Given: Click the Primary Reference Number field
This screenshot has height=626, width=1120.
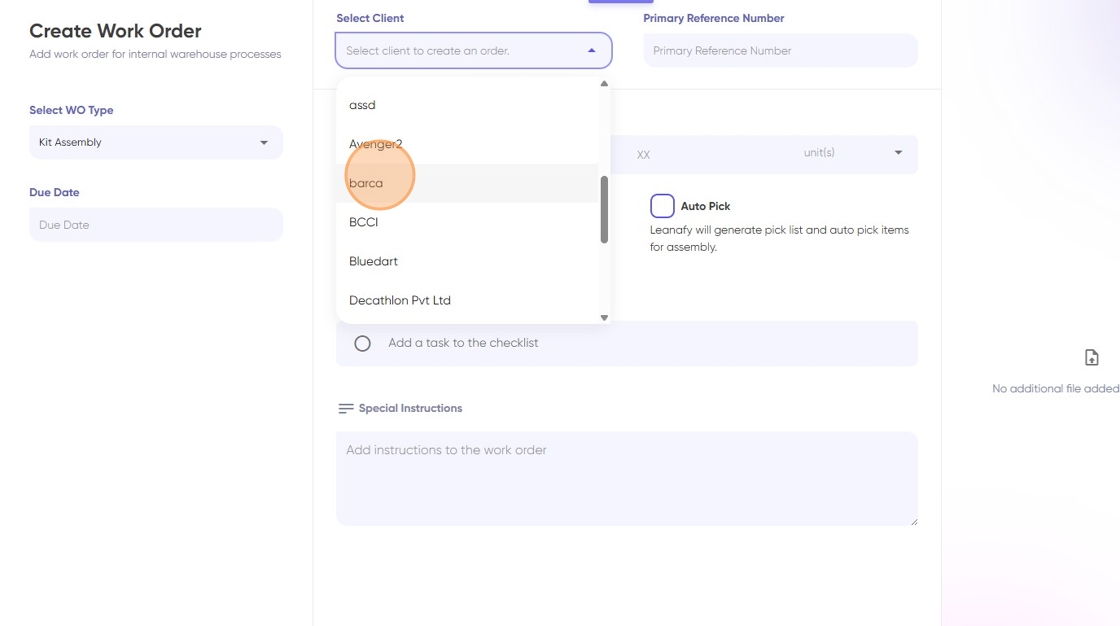Looking at the screenshot, I should click(x=780, y=51).
